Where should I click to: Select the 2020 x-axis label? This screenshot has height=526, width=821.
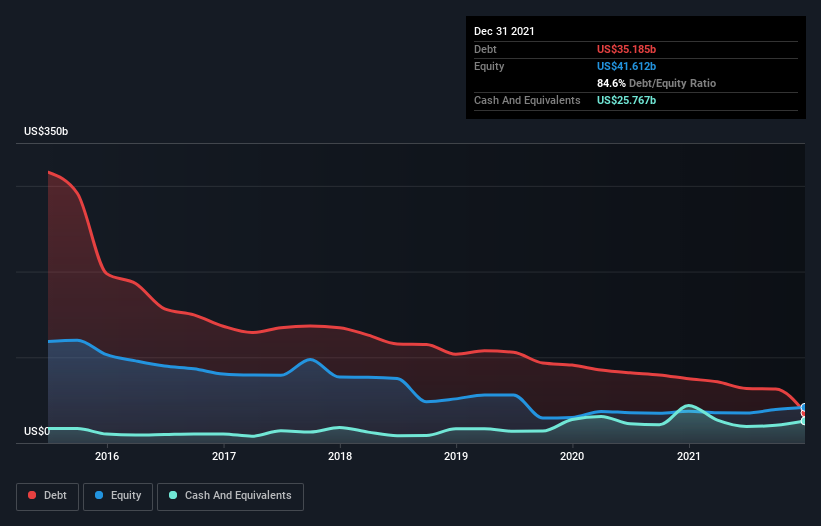[572, 456]
